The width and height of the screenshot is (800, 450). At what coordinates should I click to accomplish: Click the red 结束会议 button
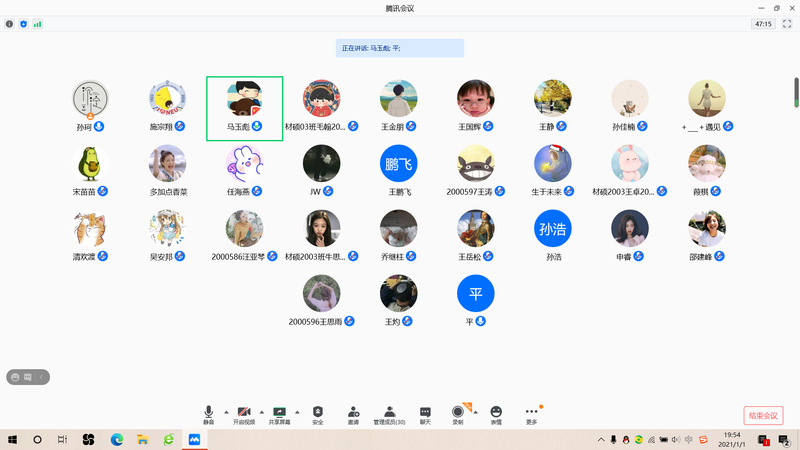click(x=763, y=415)
